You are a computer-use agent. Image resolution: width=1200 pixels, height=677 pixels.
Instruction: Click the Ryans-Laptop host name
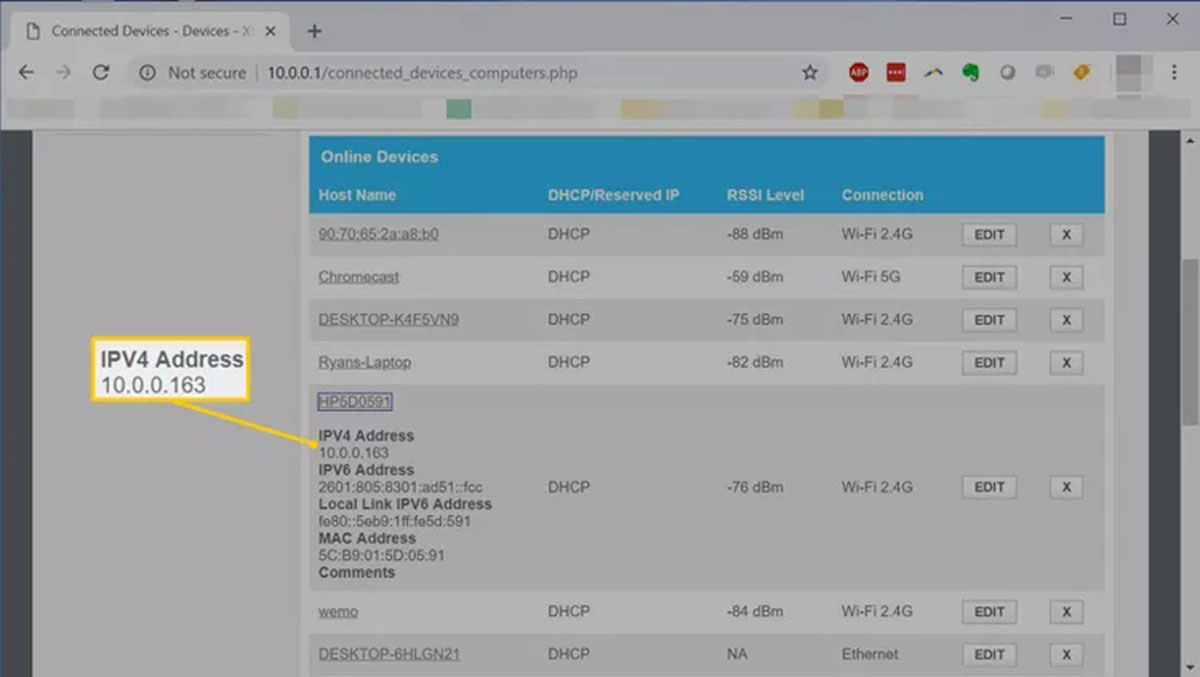tap(364, 362)
